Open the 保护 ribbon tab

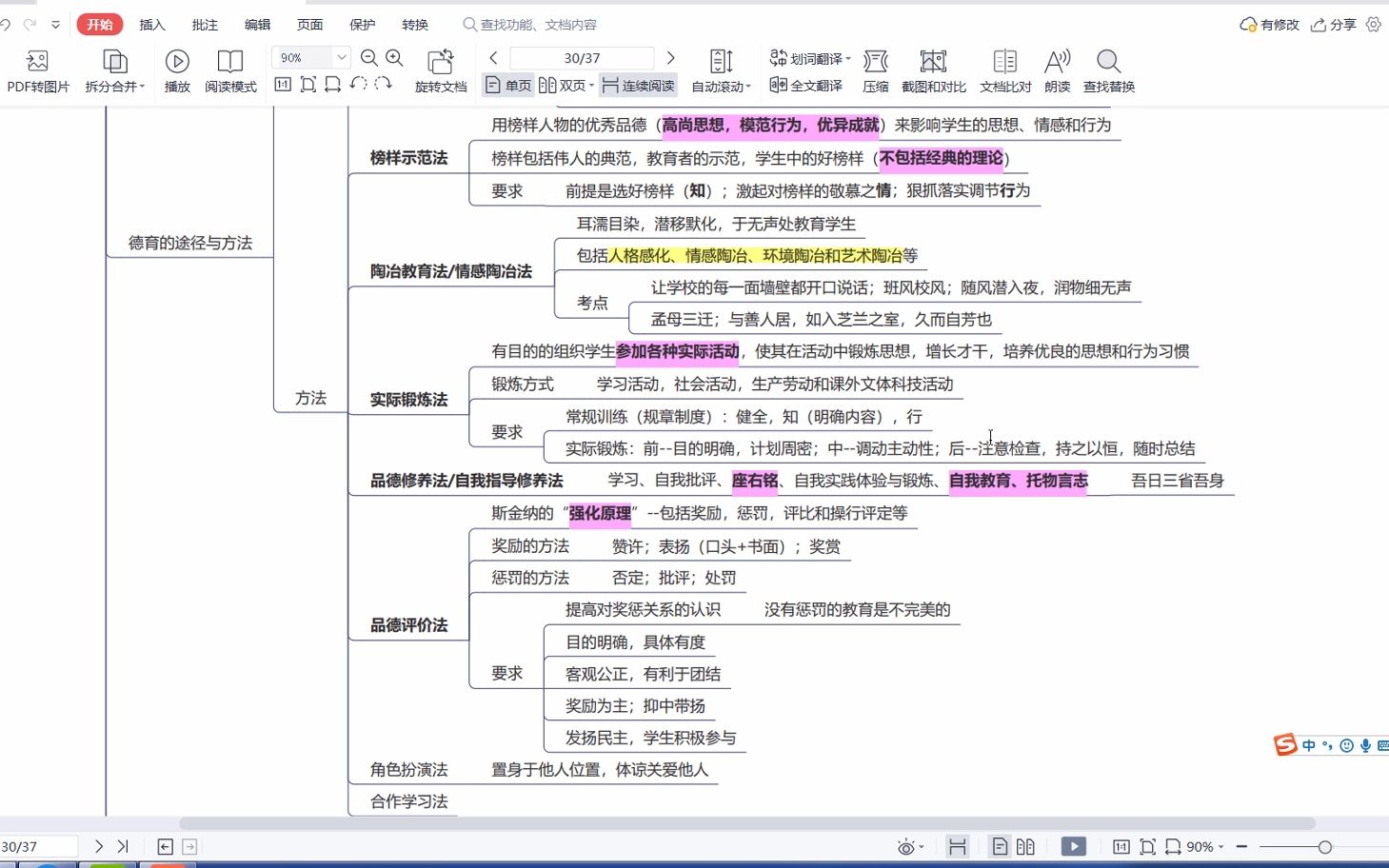pos(363,25)
